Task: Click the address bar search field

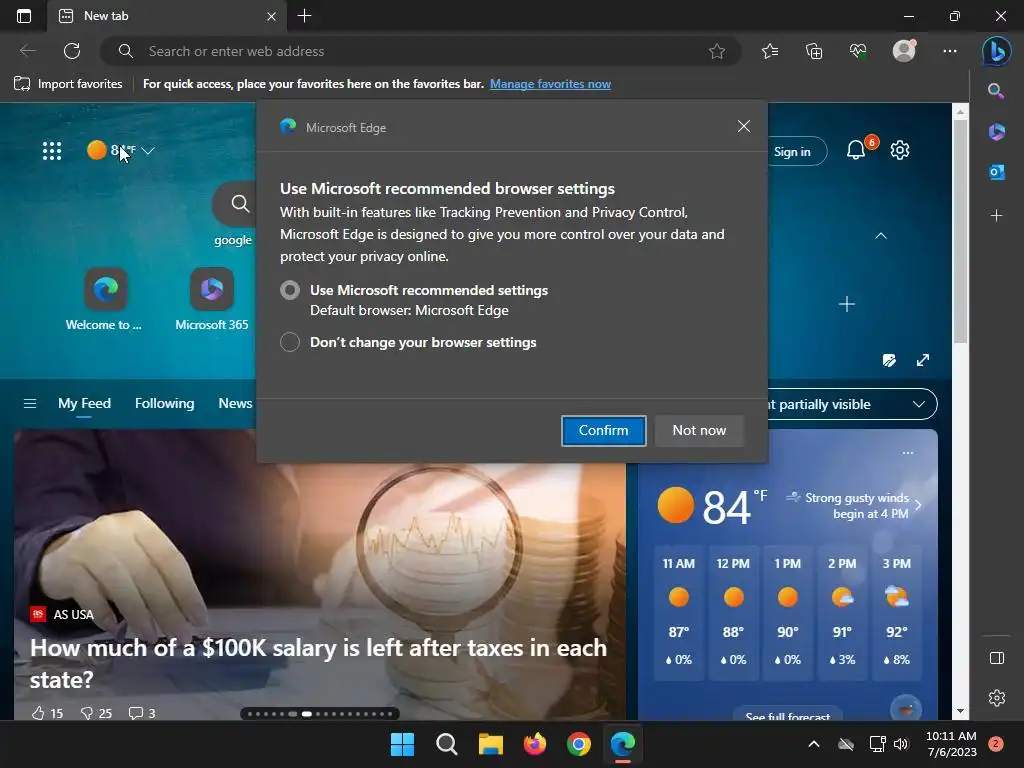Action: [x=421, y=51]
